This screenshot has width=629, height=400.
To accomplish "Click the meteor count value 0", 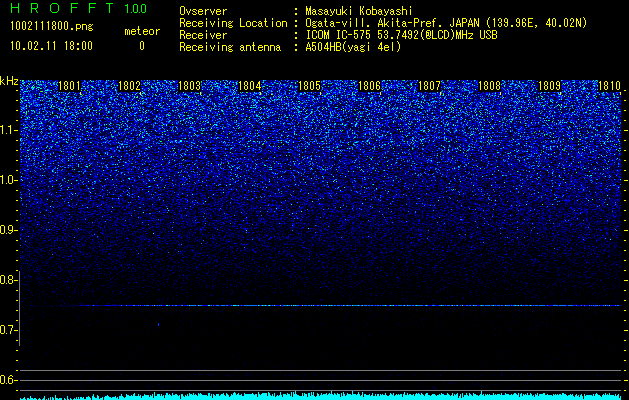I will [x=142, y=46].
